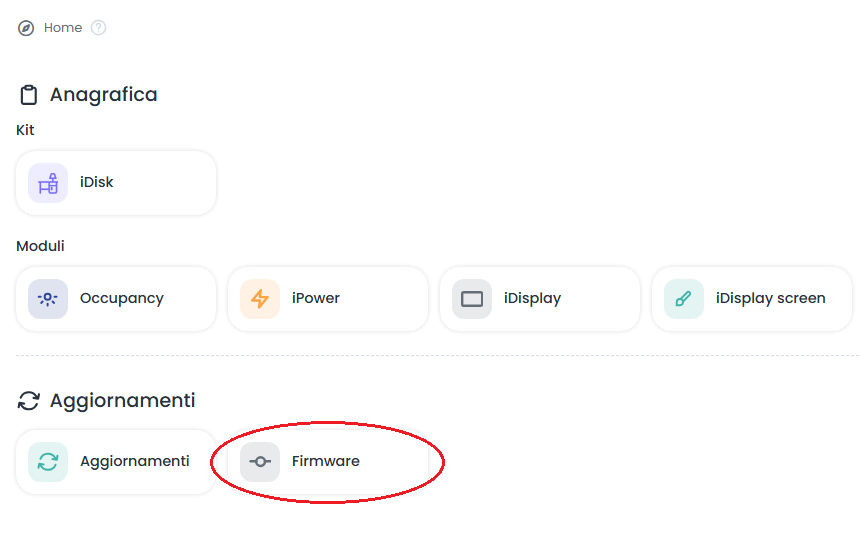Open the Firmware card label

(326, 462)
